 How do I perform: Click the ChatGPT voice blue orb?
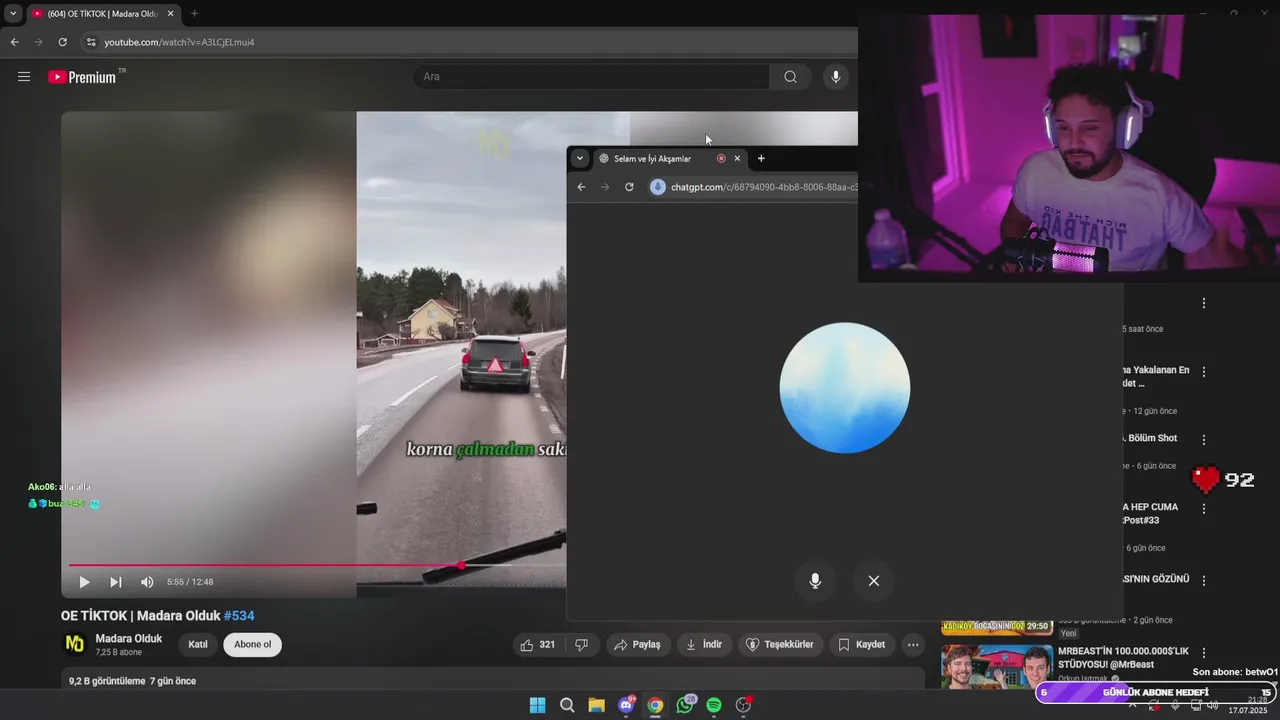(x=845, y=388)
